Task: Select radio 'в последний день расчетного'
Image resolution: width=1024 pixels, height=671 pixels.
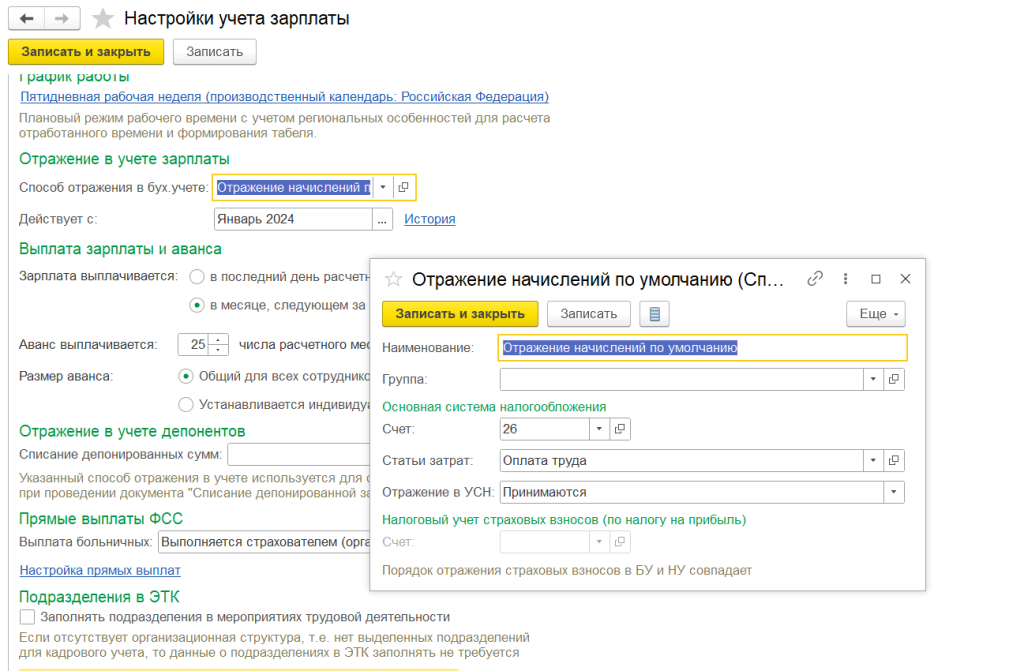Action: (198, 276)
